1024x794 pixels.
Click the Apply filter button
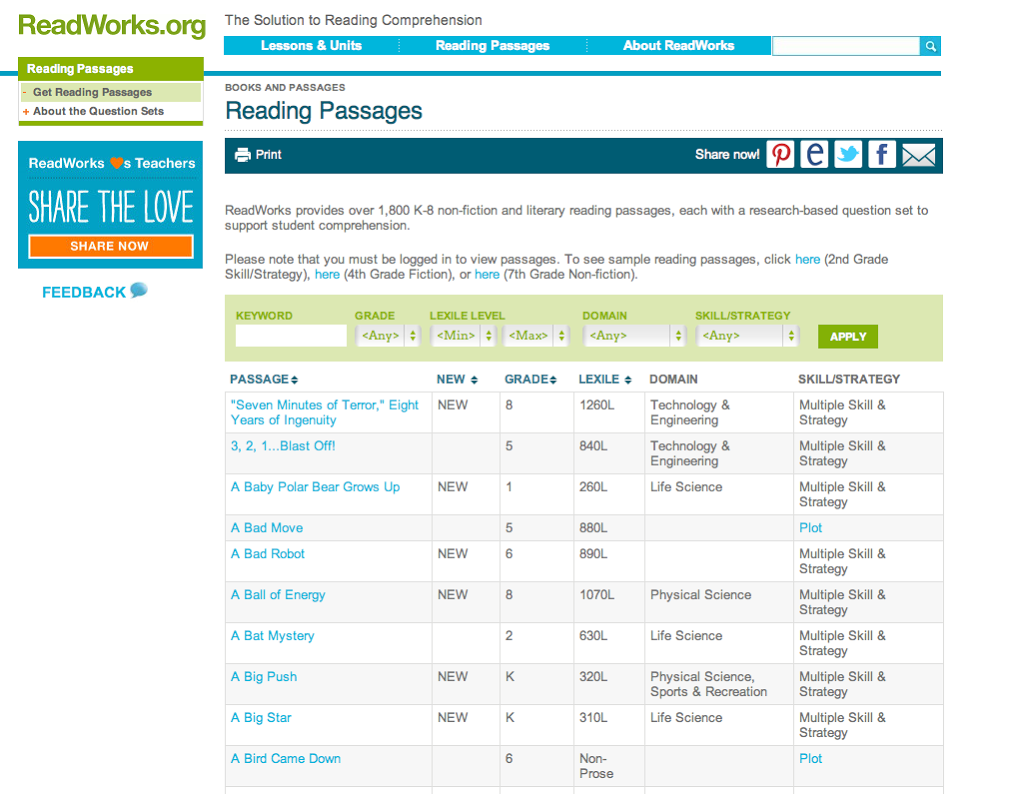[x=848, y=337]
